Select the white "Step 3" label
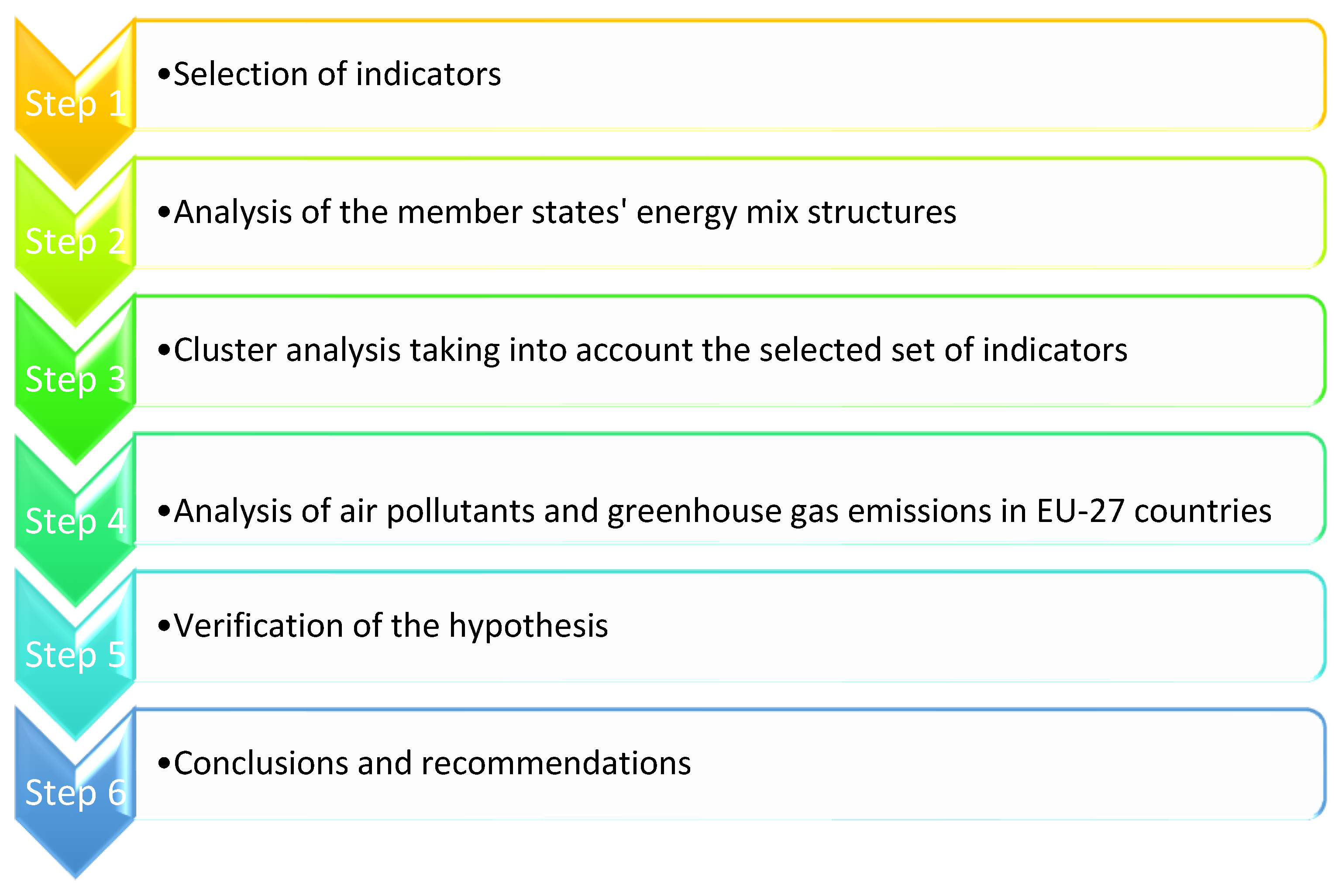The height and width of the screenshot is (896, 1342). pyautogui.click(x=76, y=379)
